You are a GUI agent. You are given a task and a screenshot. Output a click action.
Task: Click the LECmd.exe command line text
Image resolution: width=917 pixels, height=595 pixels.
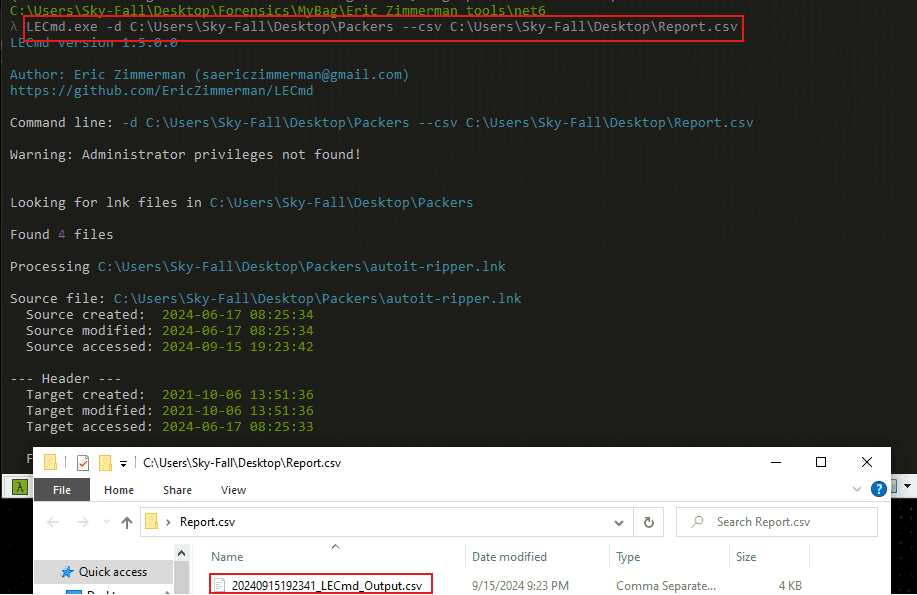coord(382,27)
